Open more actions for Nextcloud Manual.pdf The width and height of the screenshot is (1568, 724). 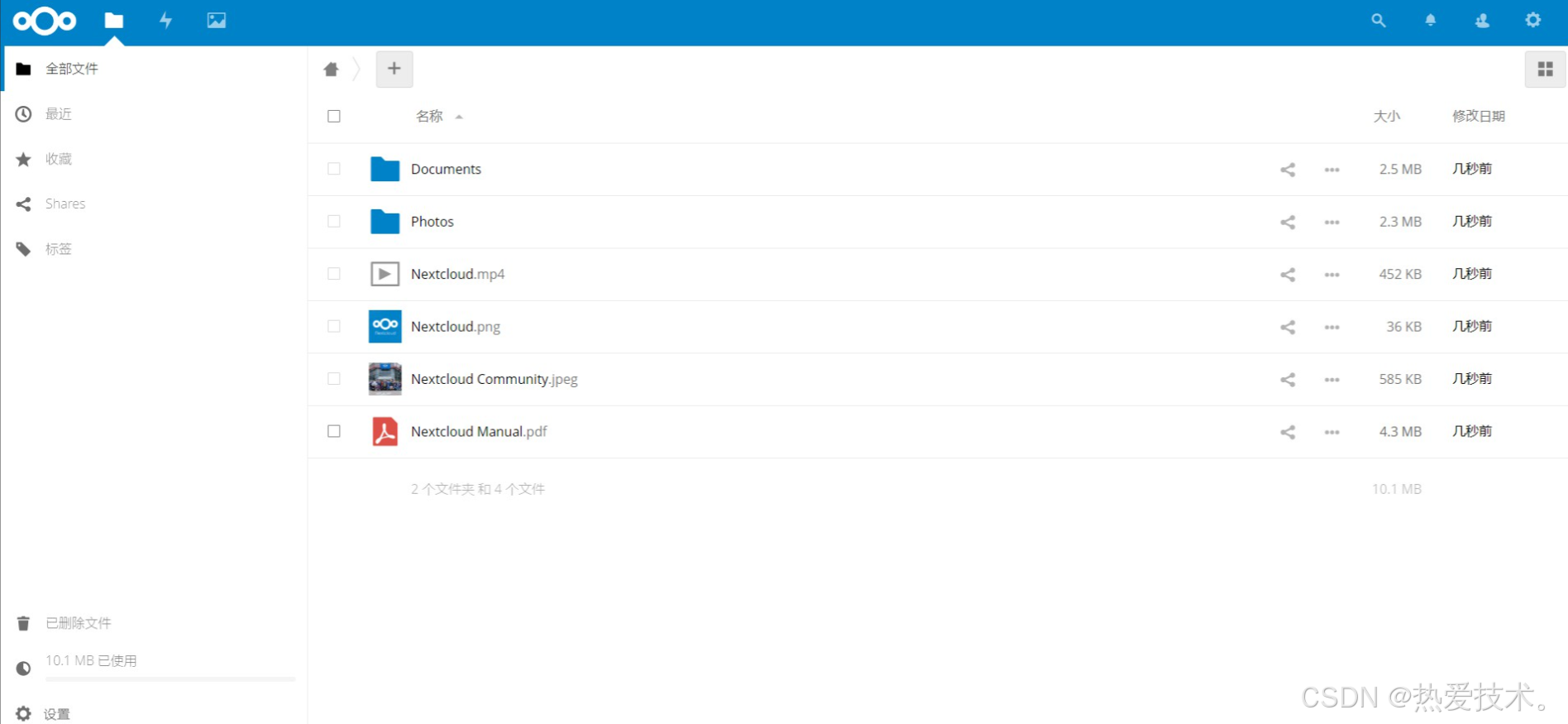(1331, 432)
